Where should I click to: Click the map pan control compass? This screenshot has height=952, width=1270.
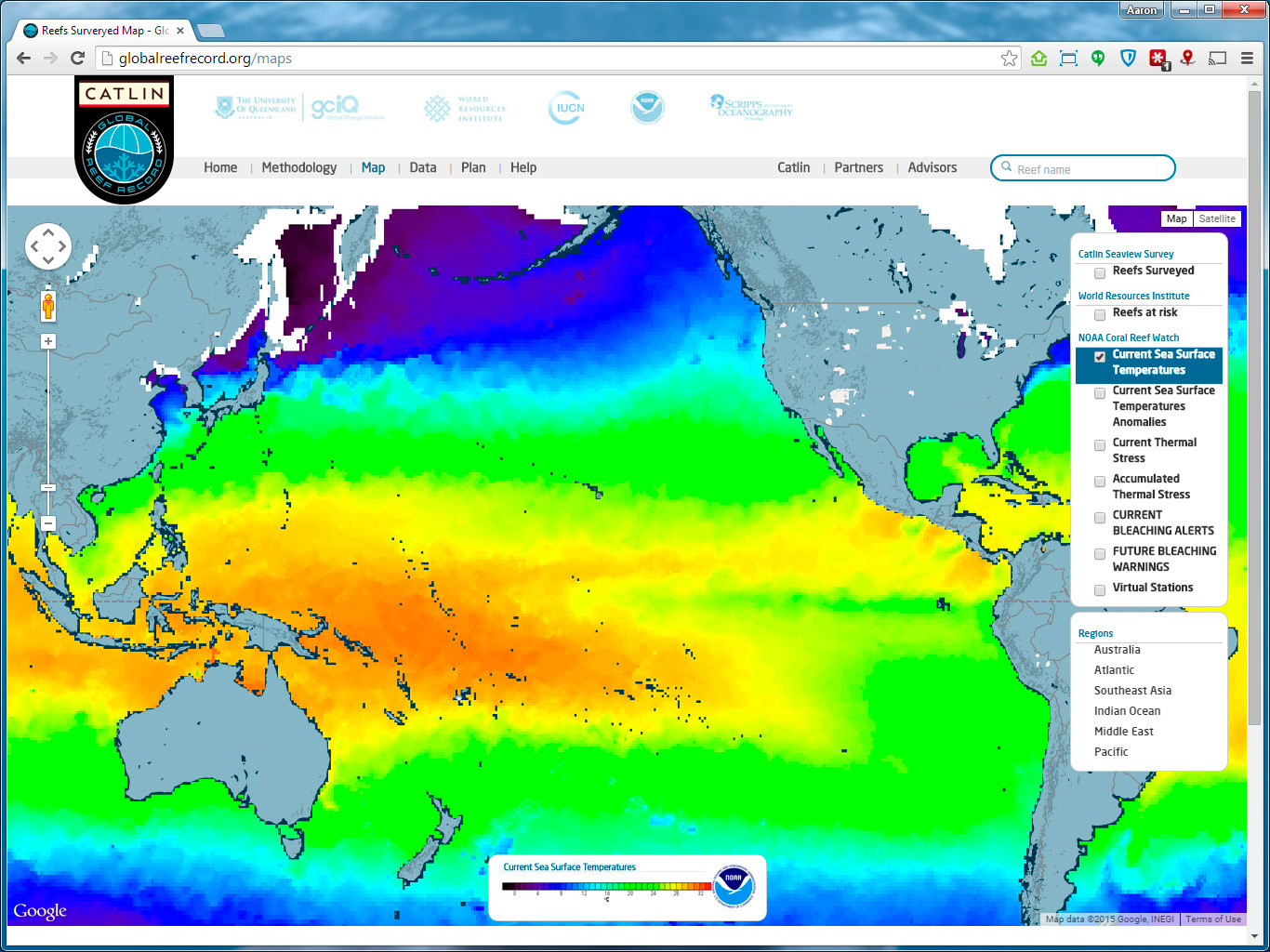pyautogui.click(x=48, y=246)
